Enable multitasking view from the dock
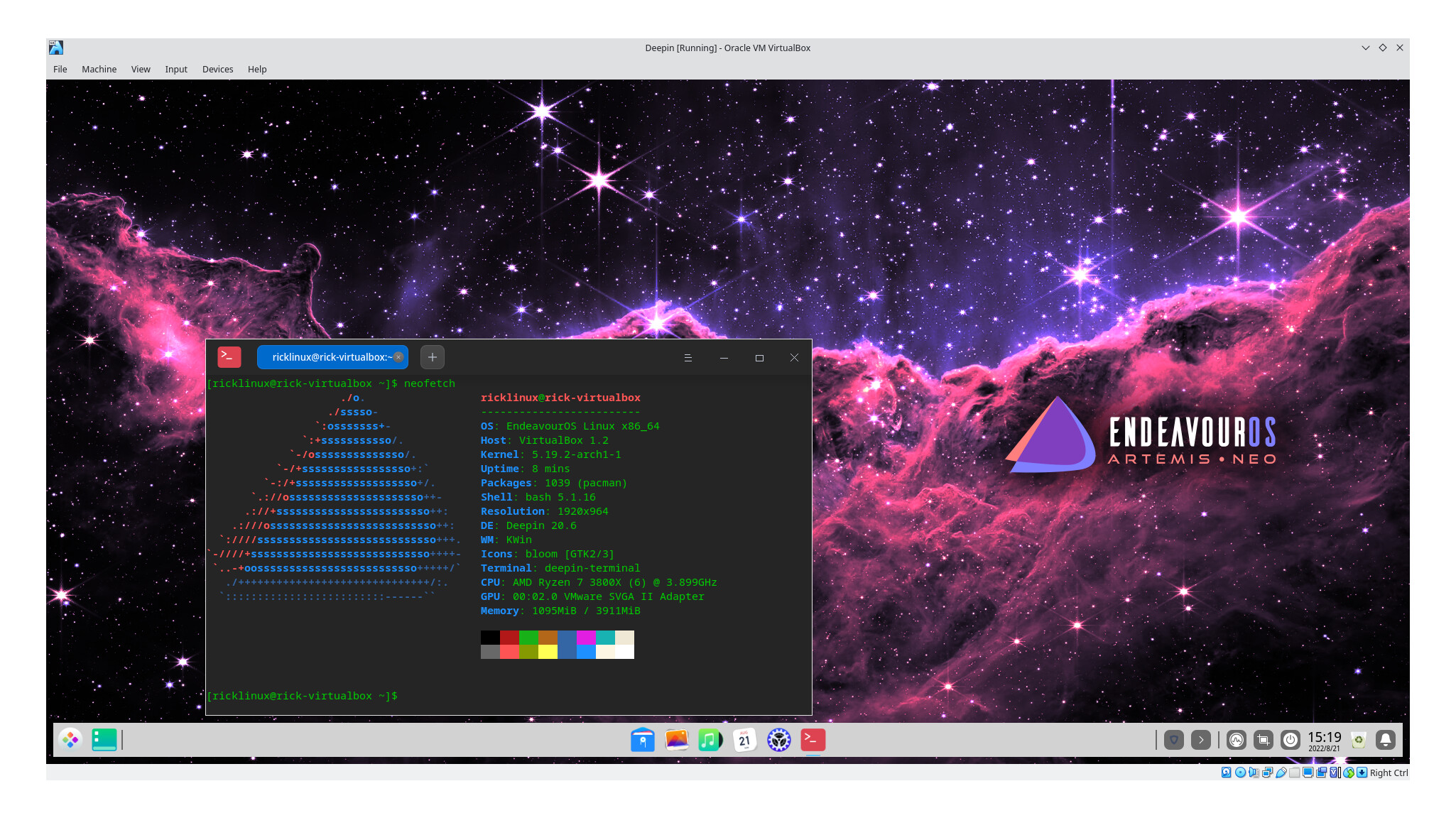The image size is (1456, 835). coord(104,740)
